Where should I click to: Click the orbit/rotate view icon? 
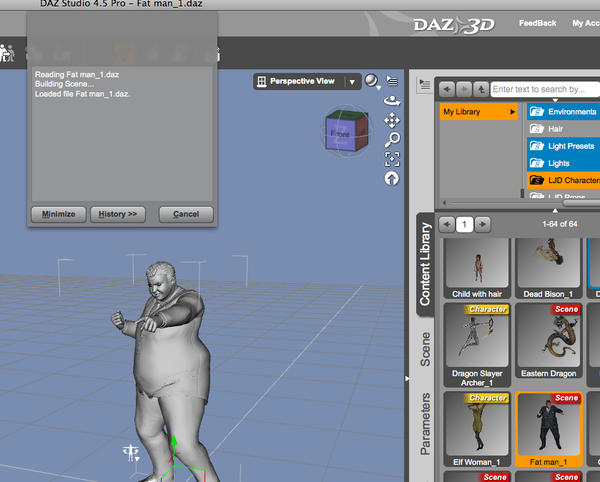click(x=392, y=101)
